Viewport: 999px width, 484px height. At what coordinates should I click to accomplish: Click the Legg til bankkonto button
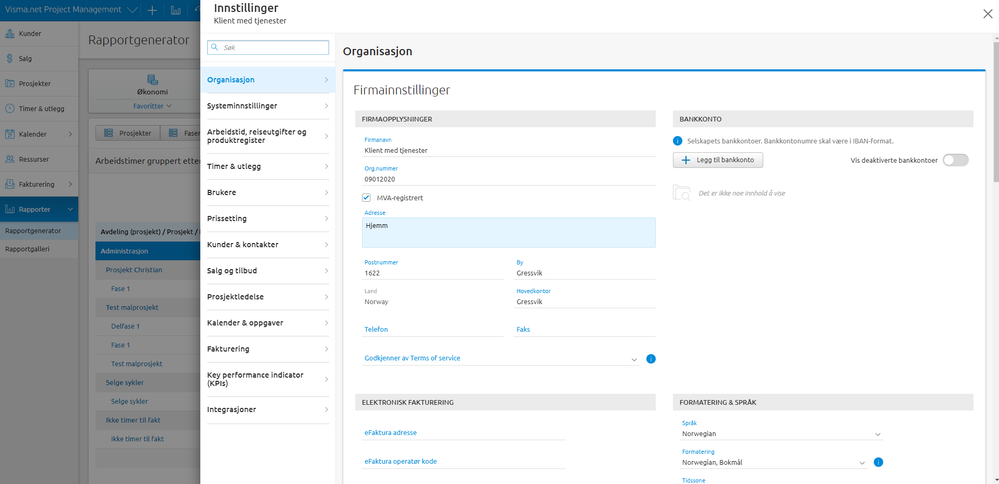pos(720,160)
